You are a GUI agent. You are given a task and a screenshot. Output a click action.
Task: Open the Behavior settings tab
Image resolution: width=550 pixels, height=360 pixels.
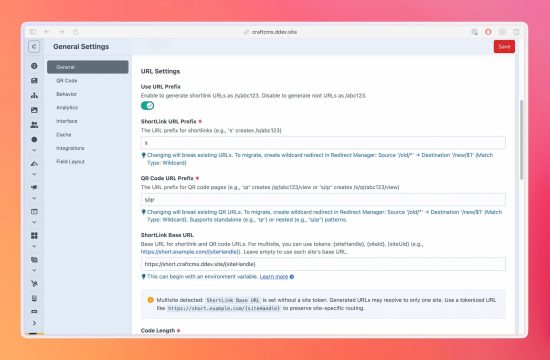(88, 94)
